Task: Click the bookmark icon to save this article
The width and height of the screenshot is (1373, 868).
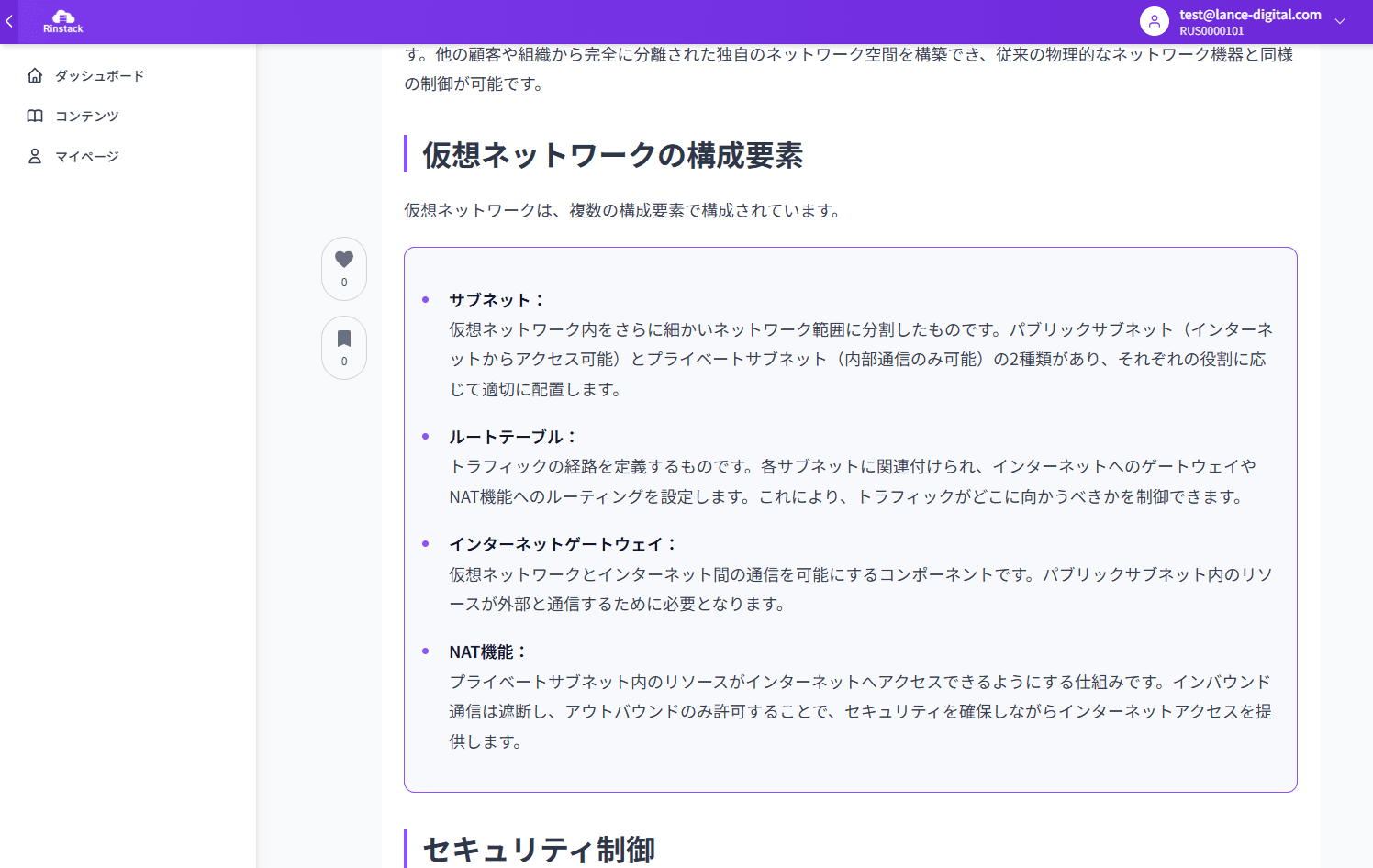Action: 343,338
